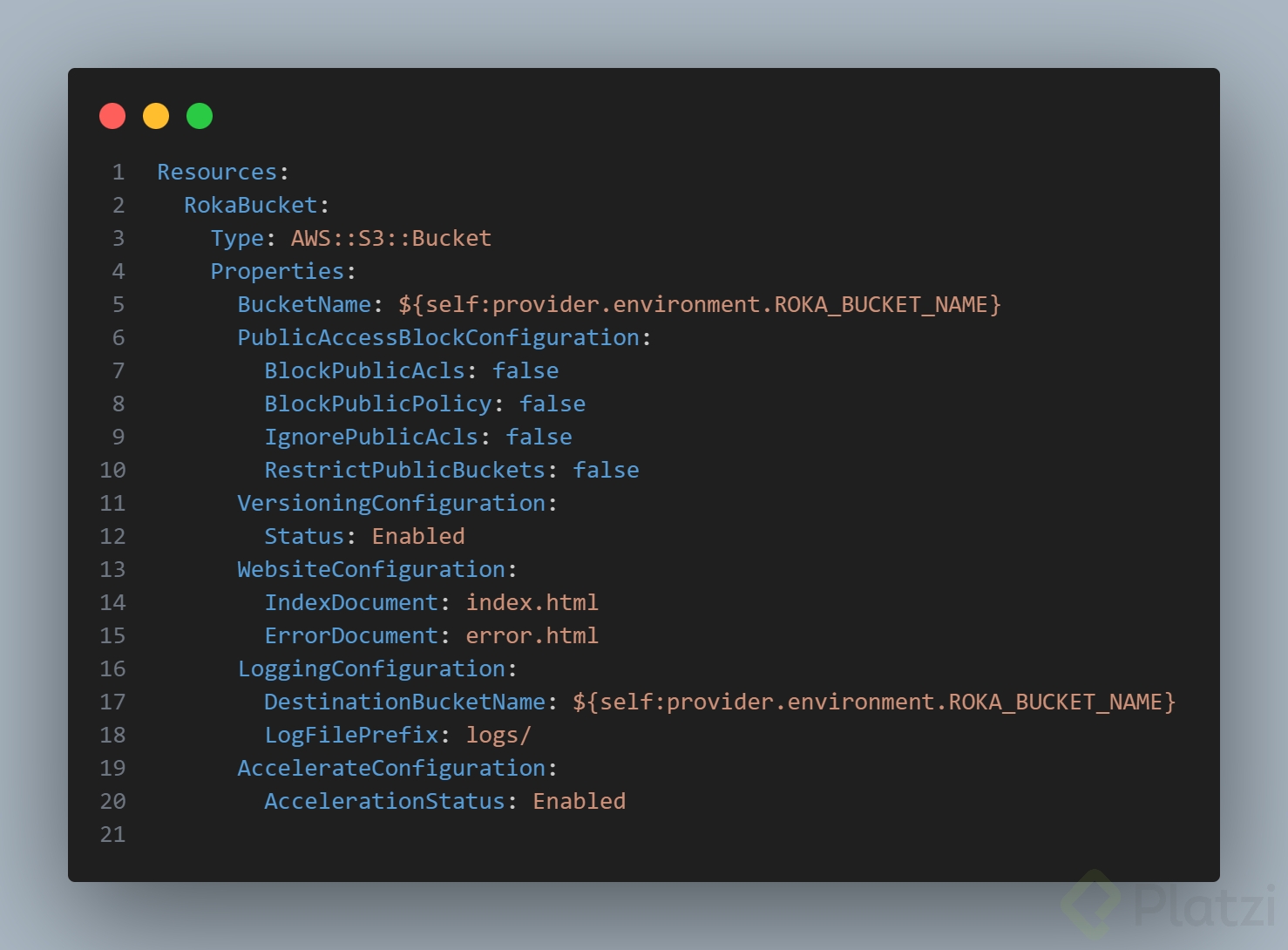Click the false value of BlockPublicPolicy
The width and height of the screenshot is (1288, 950).
552,404
